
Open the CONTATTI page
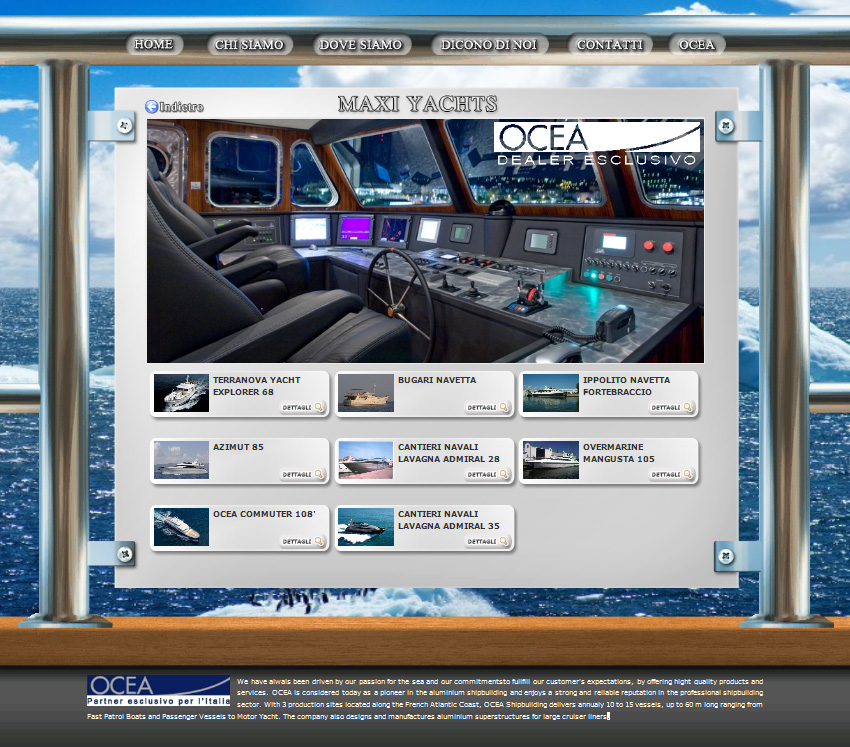coord(610,44)
